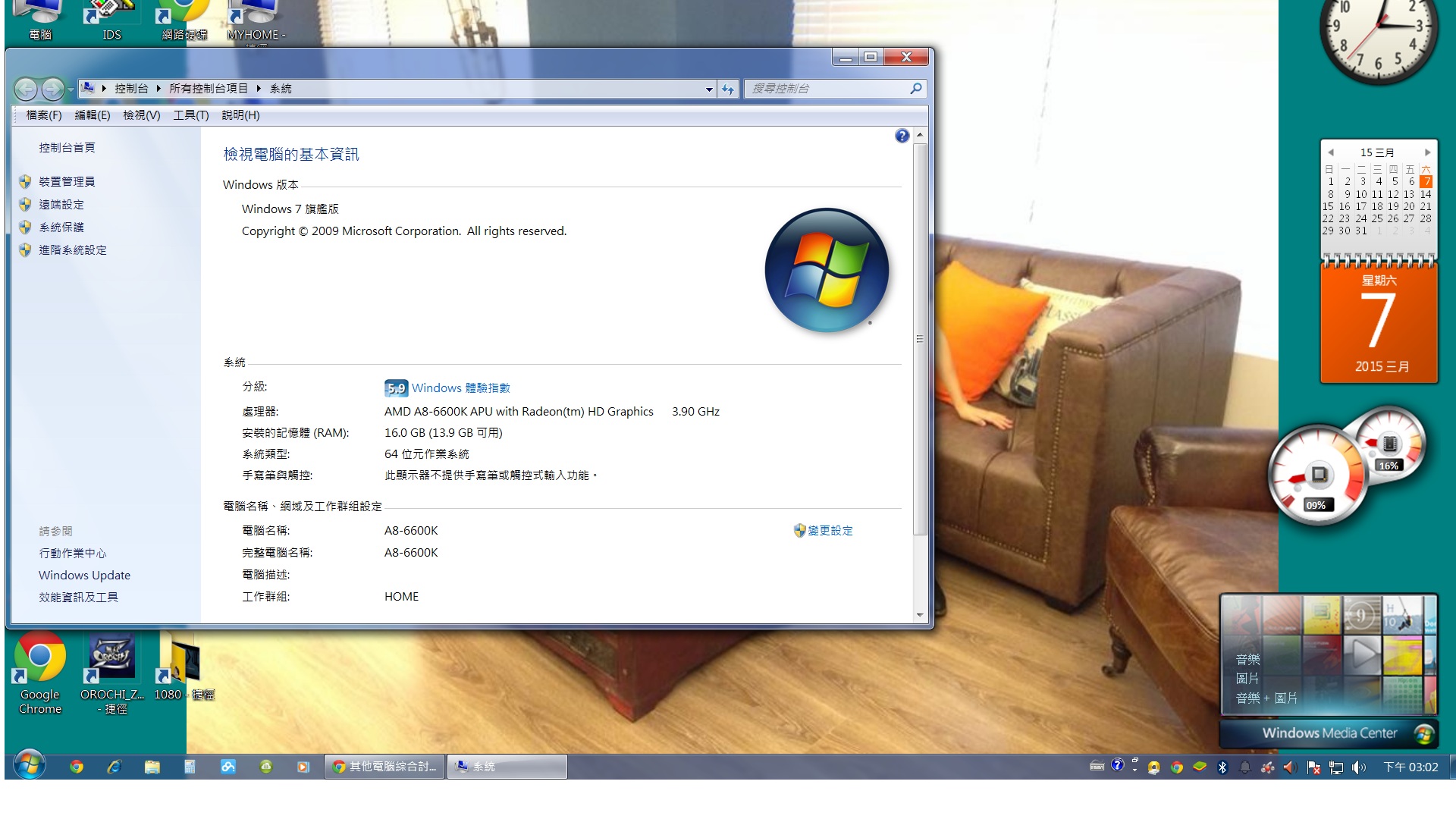Viewport: 1456px width, 819px height.
Task: Switch to the 系統 taskbar button
Action: click(x=507, y=767)
